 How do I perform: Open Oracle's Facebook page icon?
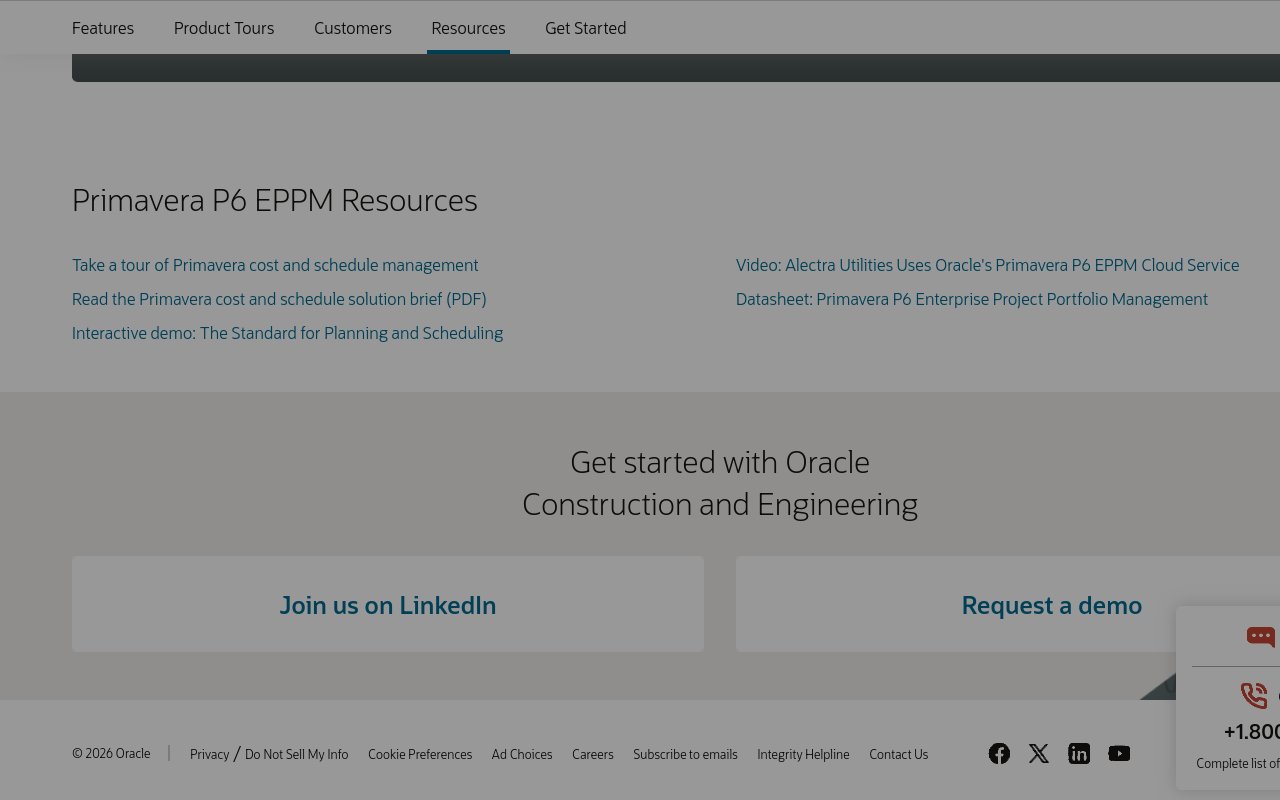[x=999, y=754]
